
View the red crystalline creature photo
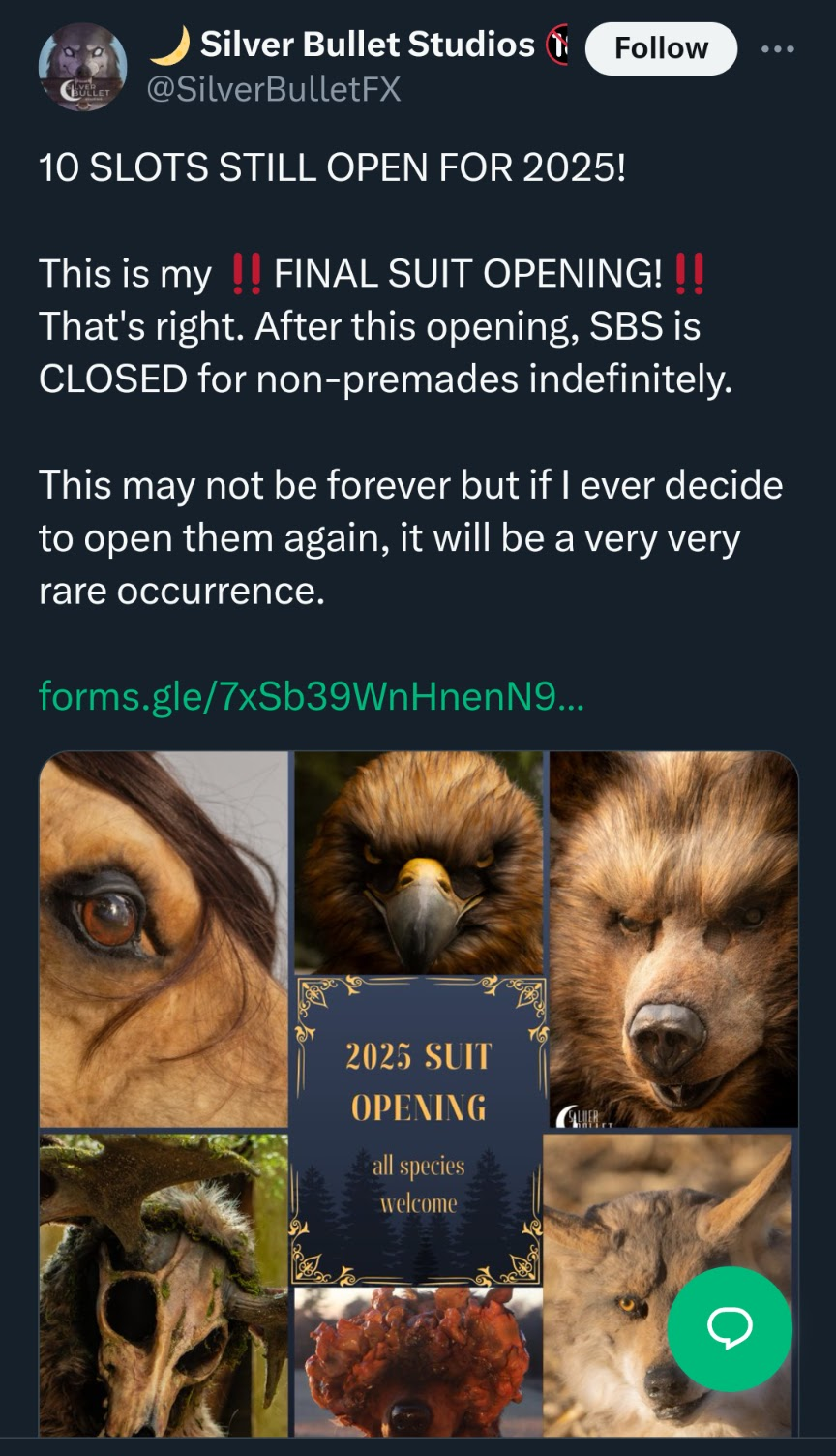pos(419,1361)
